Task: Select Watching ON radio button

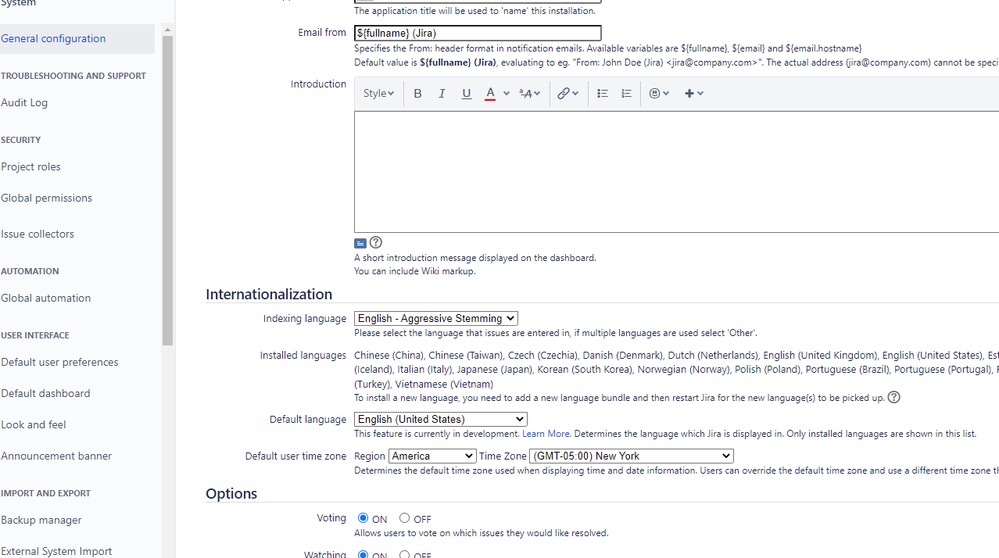Action: tap(363, 554)
